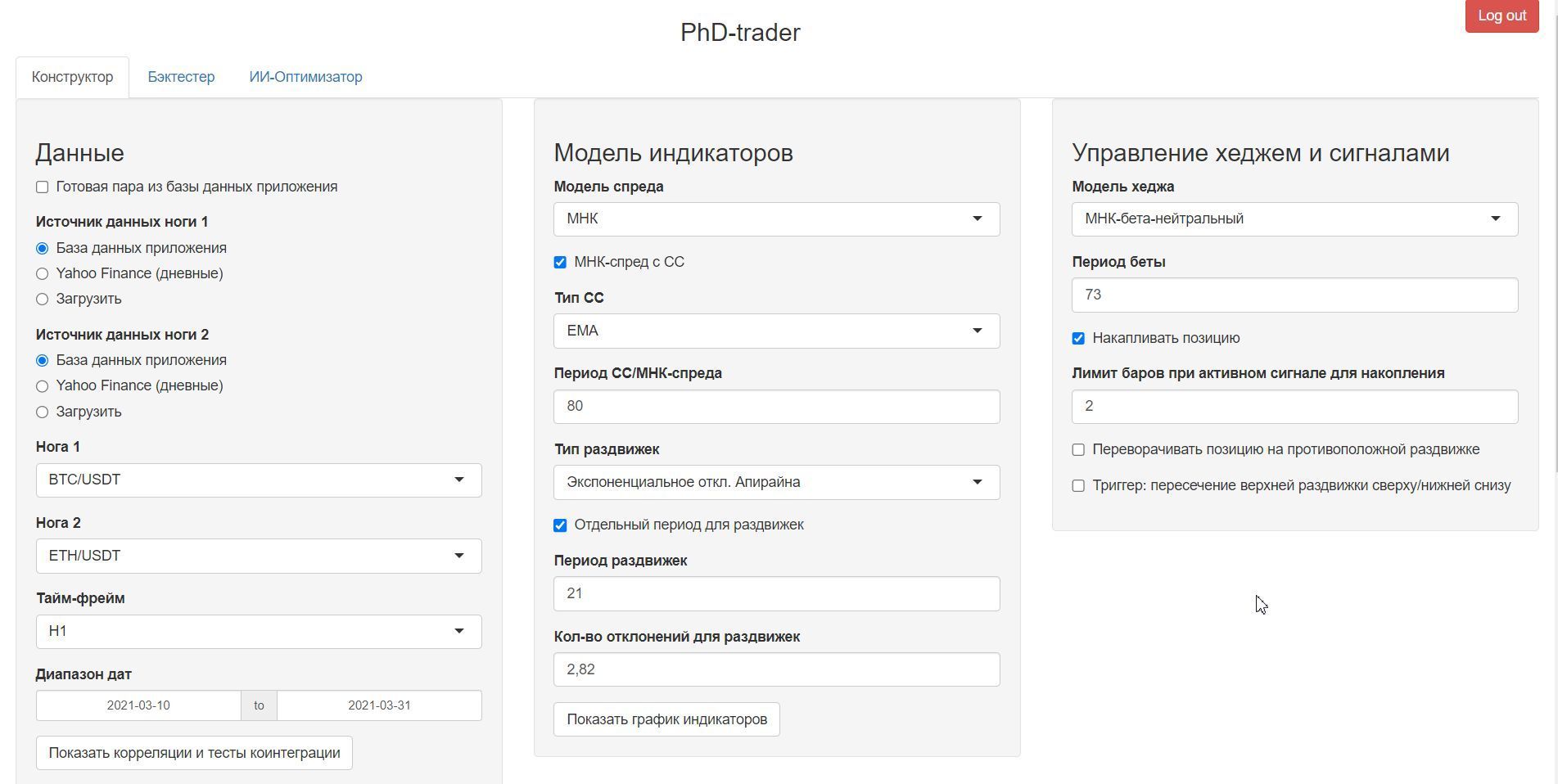This screenshot has height=784, width=1558.
Task: Open the Тайм-фрейм H1 dropdown
Action: pyautogui.click(x=258, y=632)
